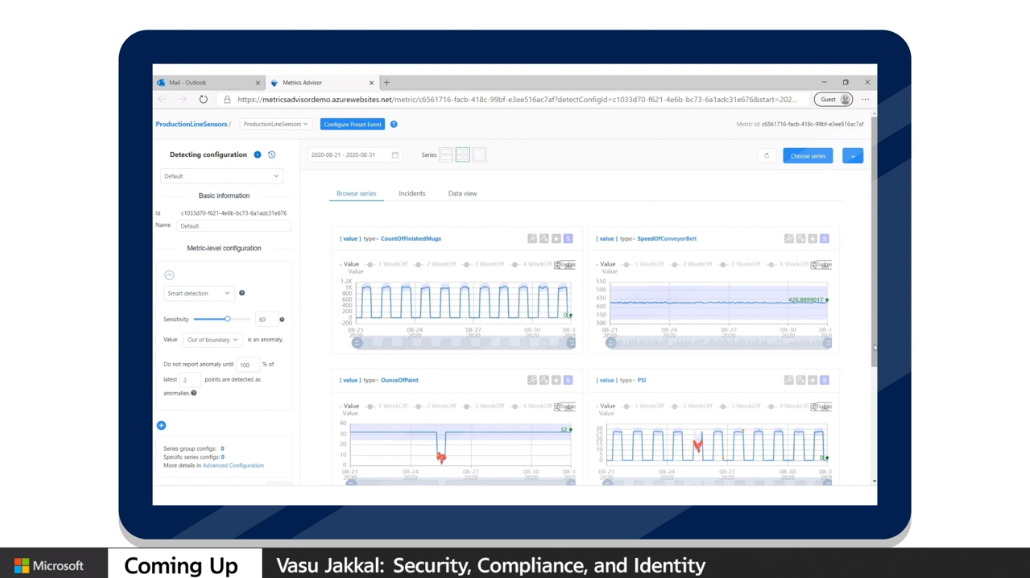Click the help icon next to Smart detection
This screenshot has width=1030, height=578.
242,293
